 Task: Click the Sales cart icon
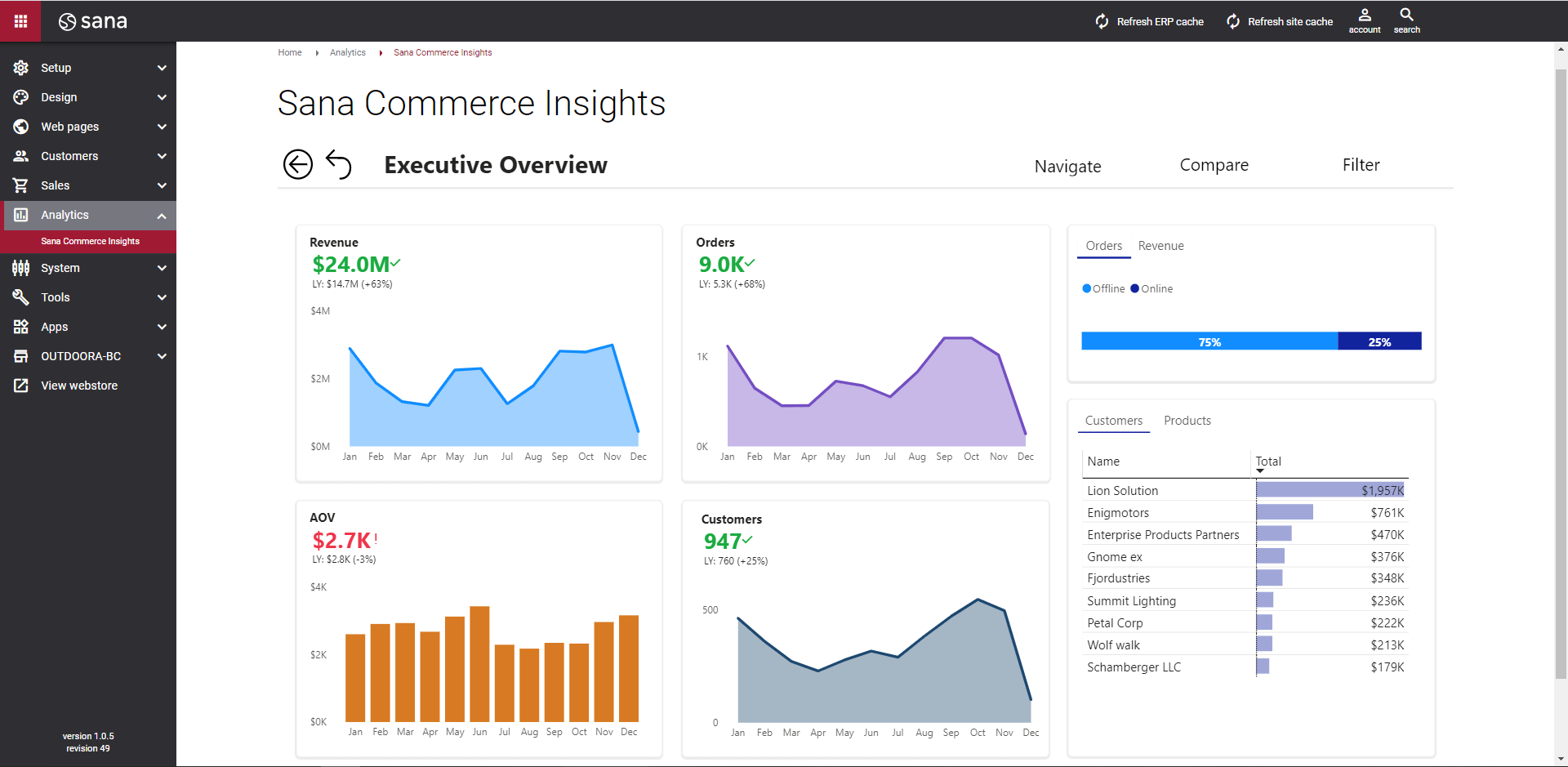[x=21, y=185]
